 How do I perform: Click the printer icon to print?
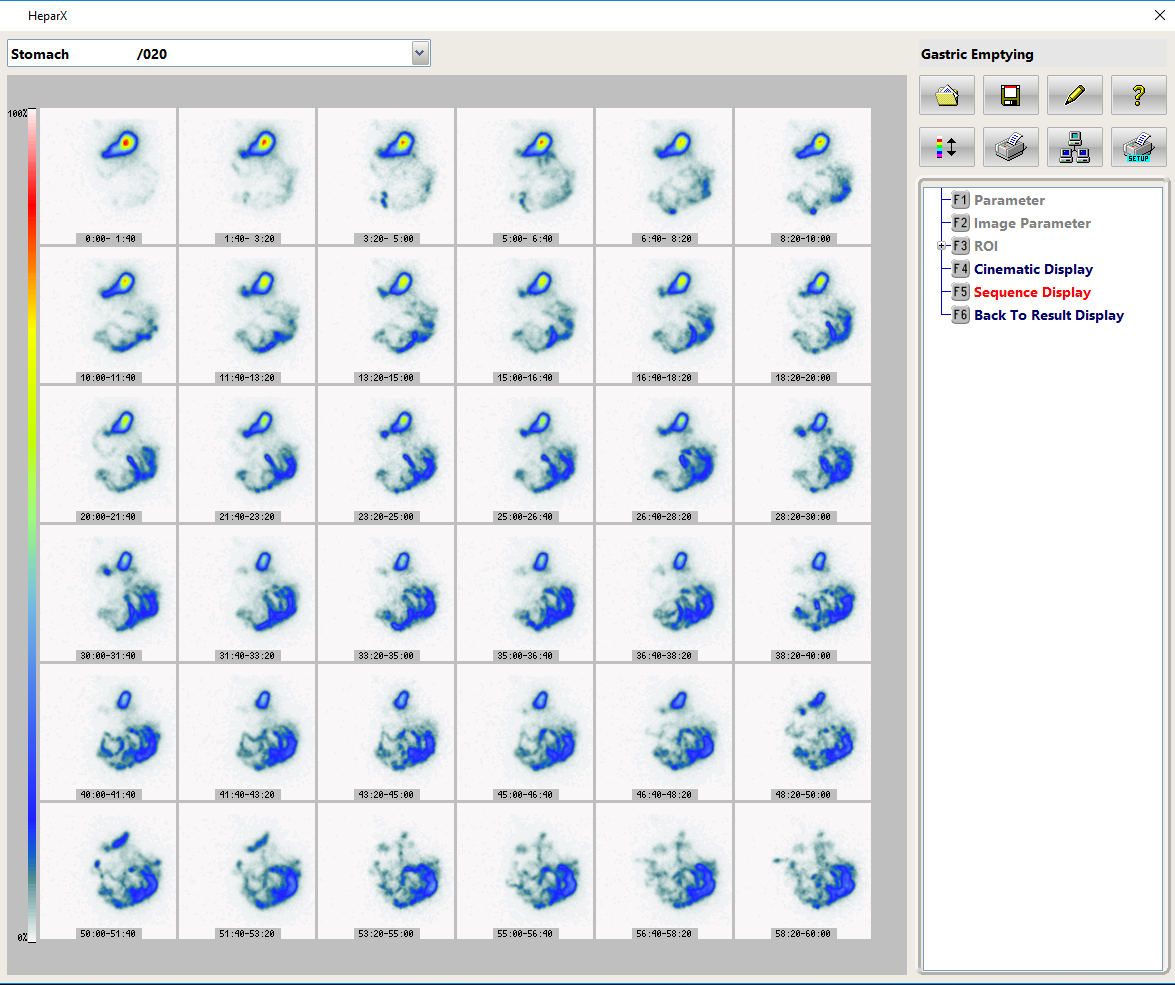coord(1010,147)
